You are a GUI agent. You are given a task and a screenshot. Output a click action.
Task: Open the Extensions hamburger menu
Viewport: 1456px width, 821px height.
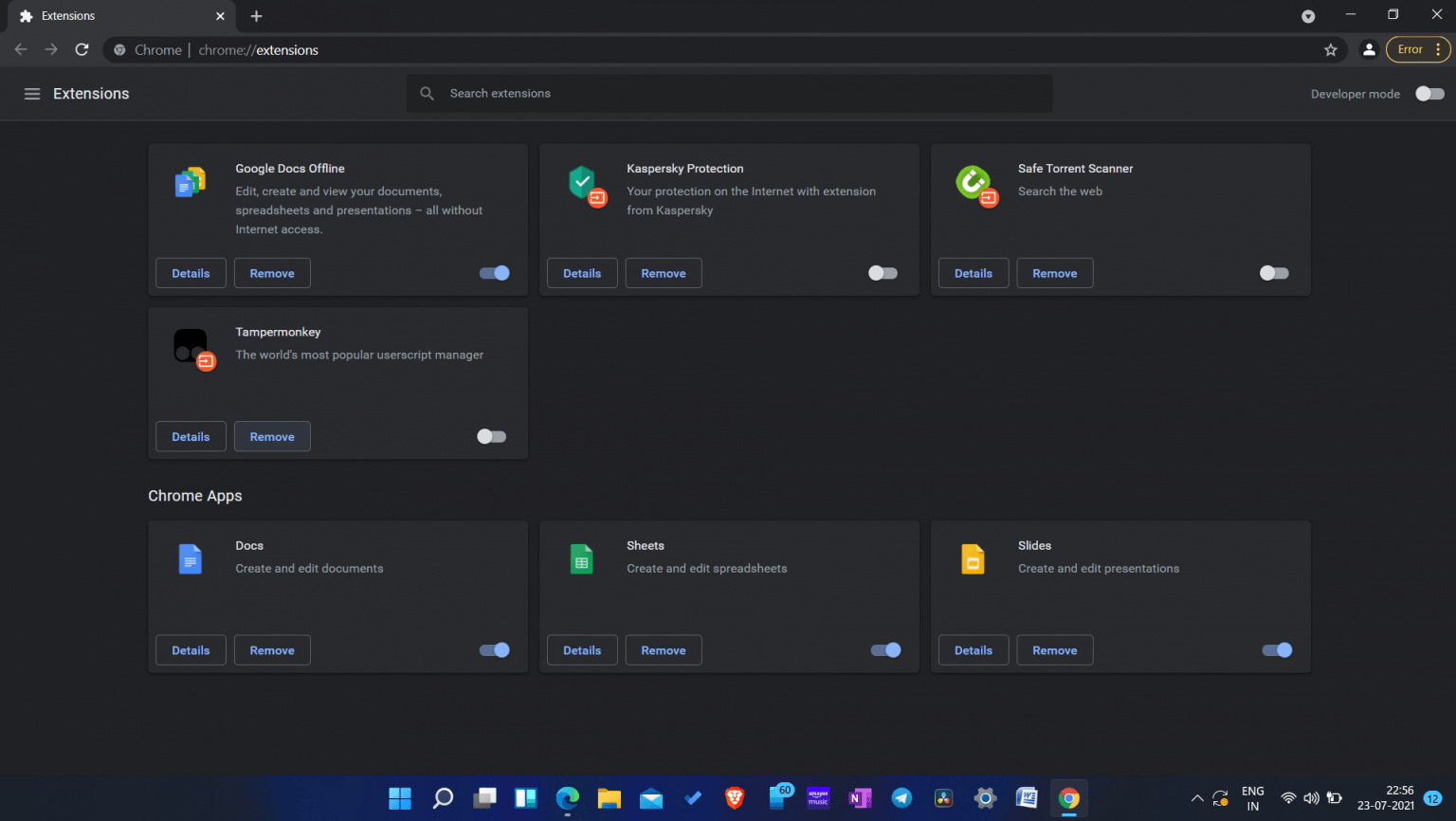[x=32, y=93]
